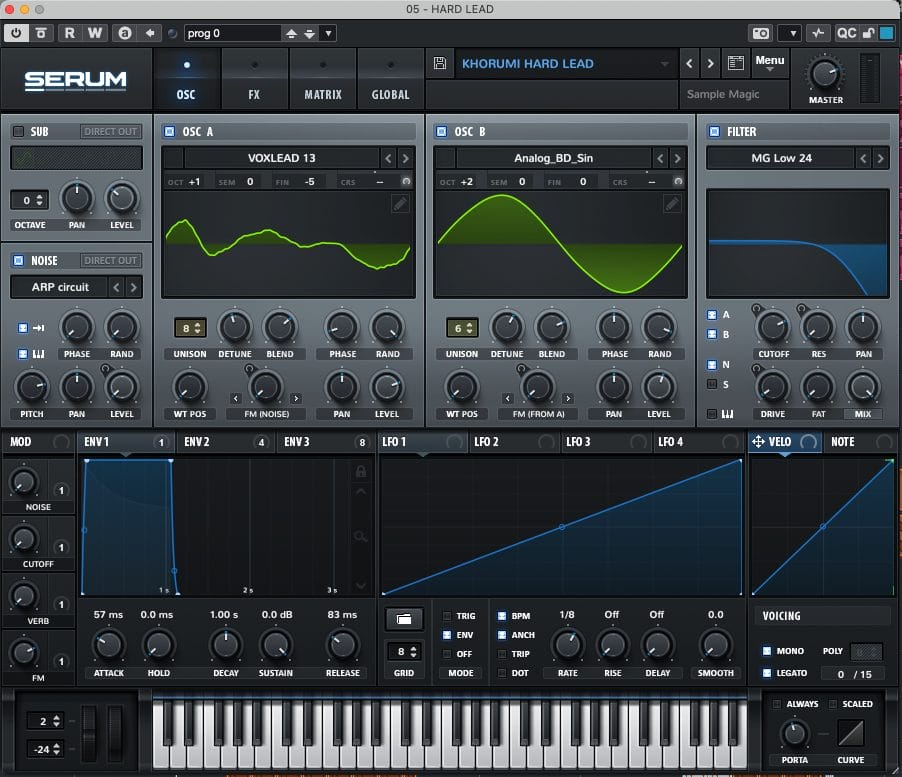Switch to the MATRIX tab

pos(323,79)
